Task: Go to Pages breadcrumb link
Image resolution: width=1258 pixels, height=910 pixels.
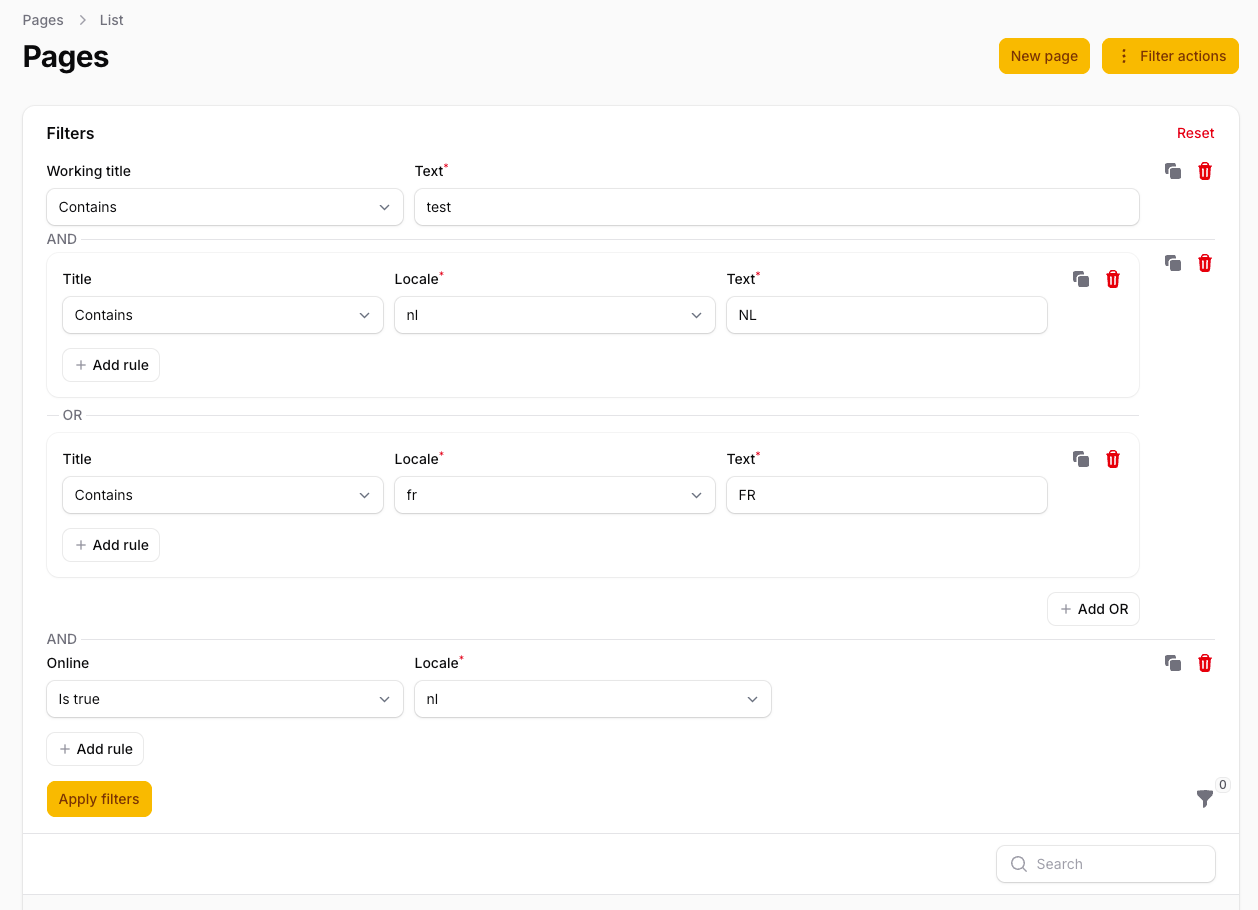Action: [43, 20]
